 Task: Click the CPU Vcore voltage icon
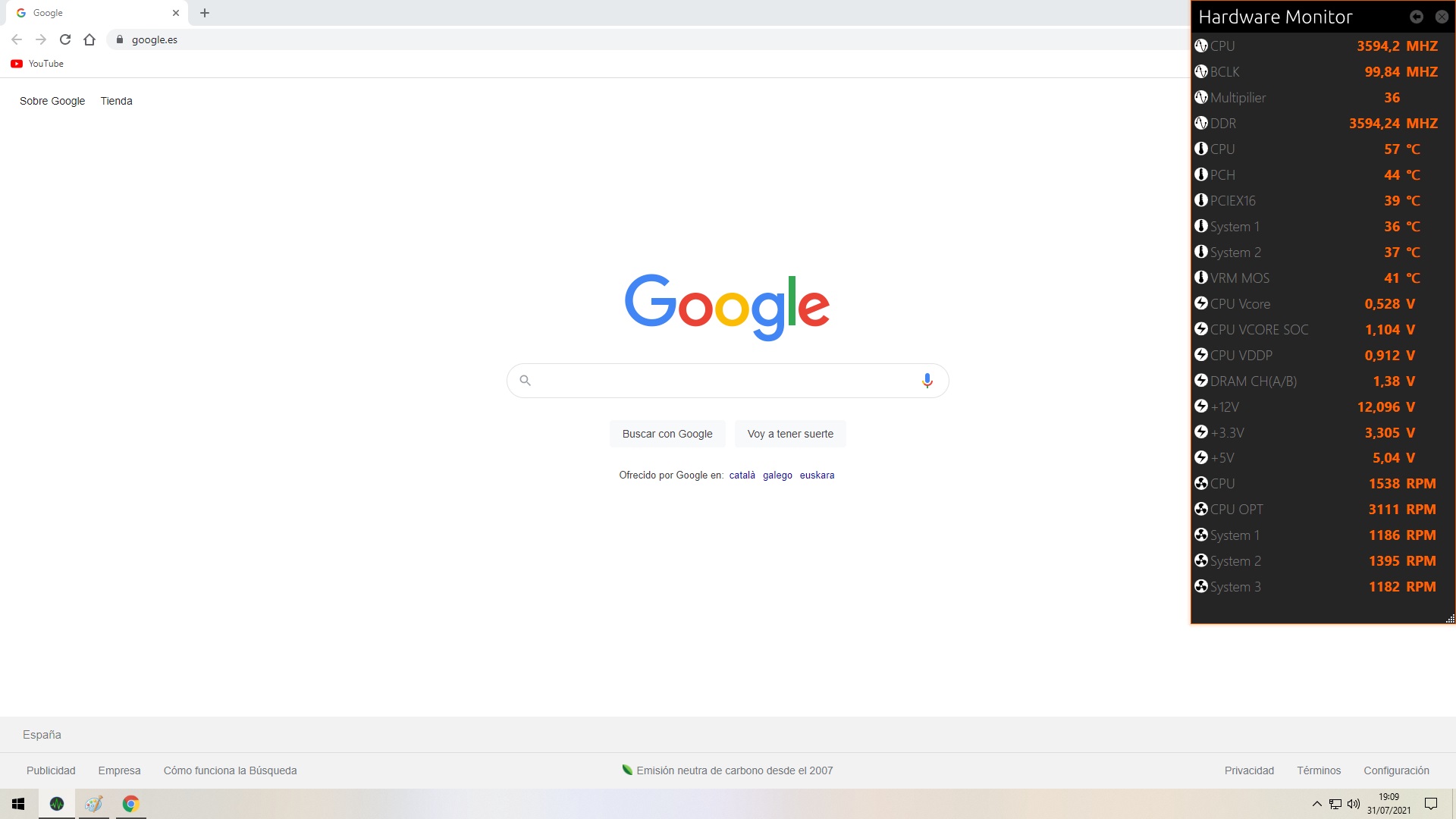[x=1201, y=304]
